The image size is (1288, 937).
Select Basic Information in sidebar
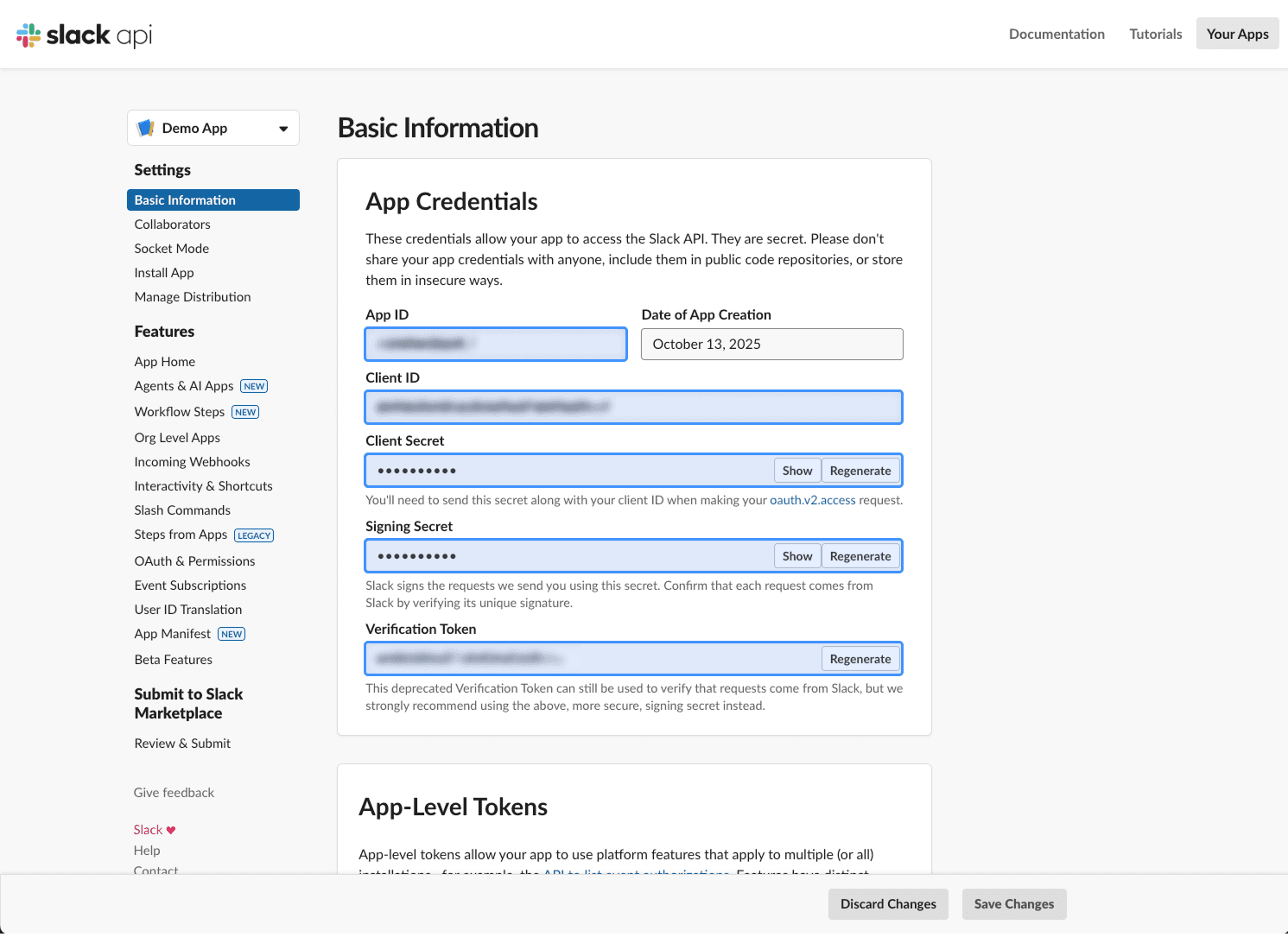coord(213,199)
